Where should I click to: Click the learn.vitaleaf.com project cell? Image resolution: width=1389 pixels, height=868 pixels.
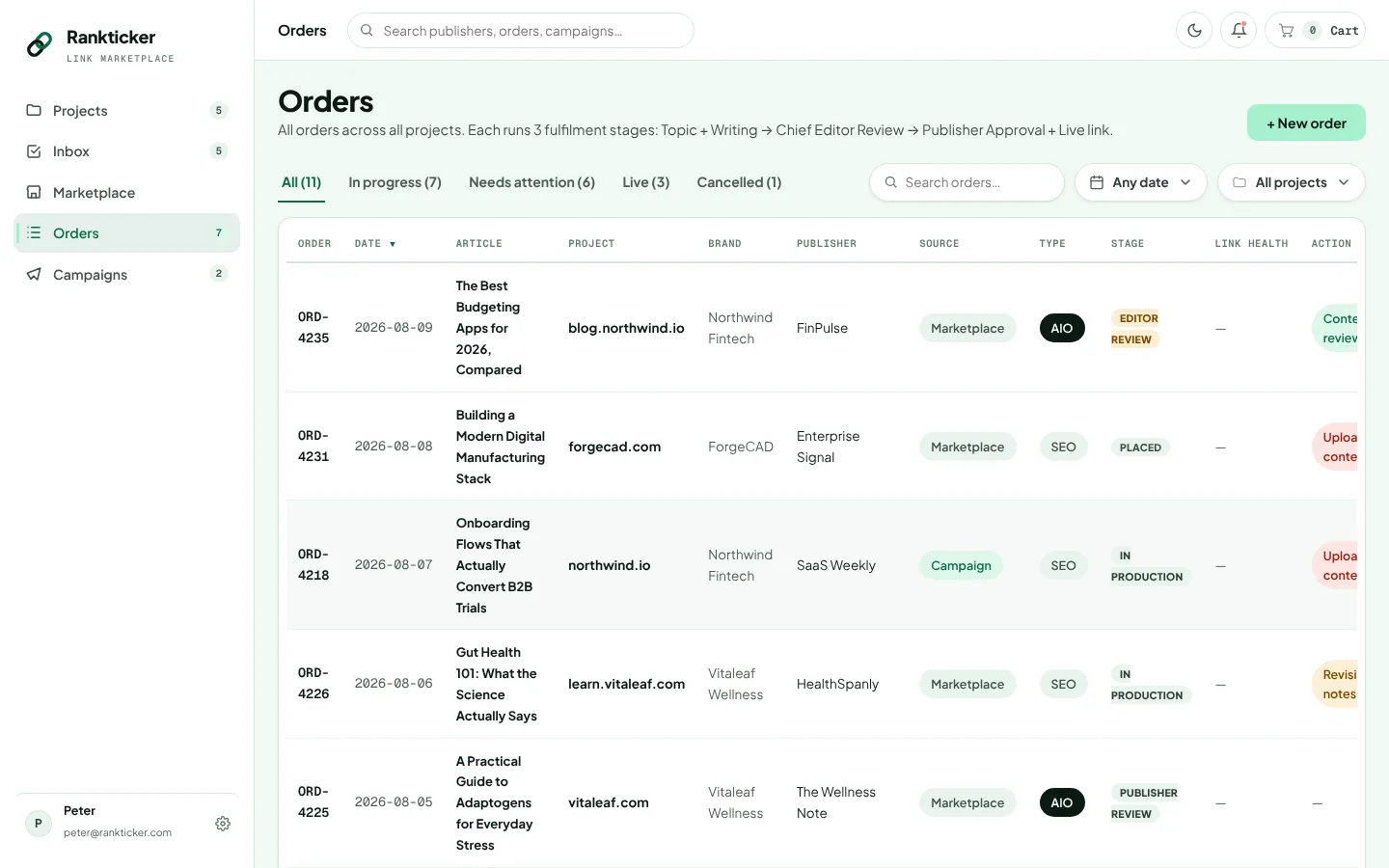tap(626, 684)
